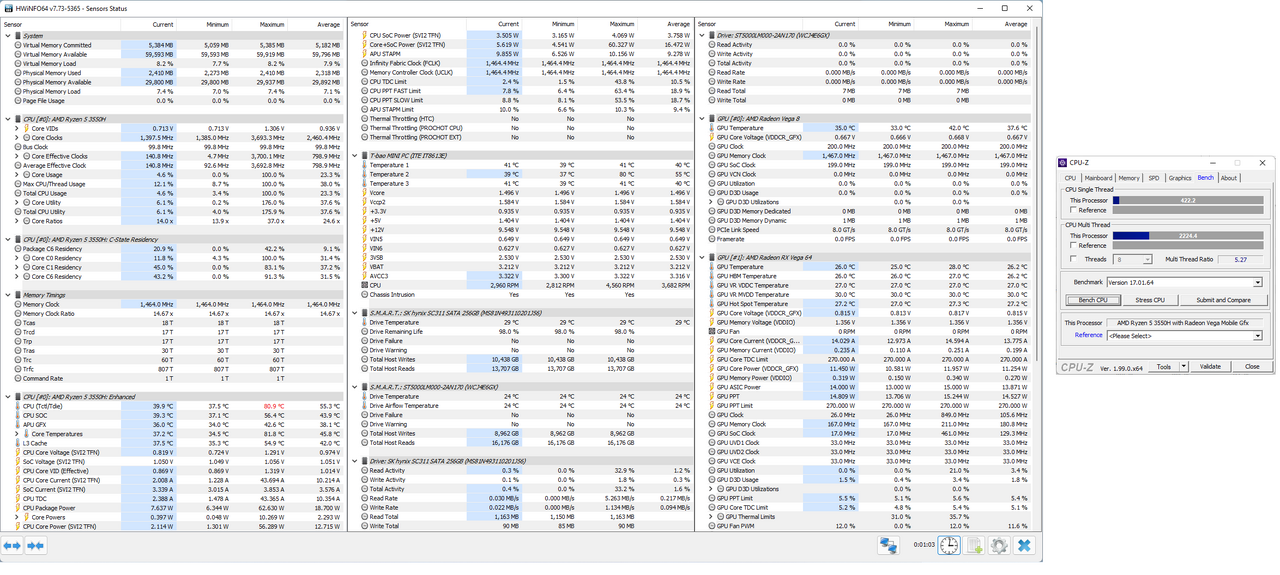The image size is (1280, 575).
Task: Enable Reference checkbox under CPU Single Thread
Action: click(1074, 210)
